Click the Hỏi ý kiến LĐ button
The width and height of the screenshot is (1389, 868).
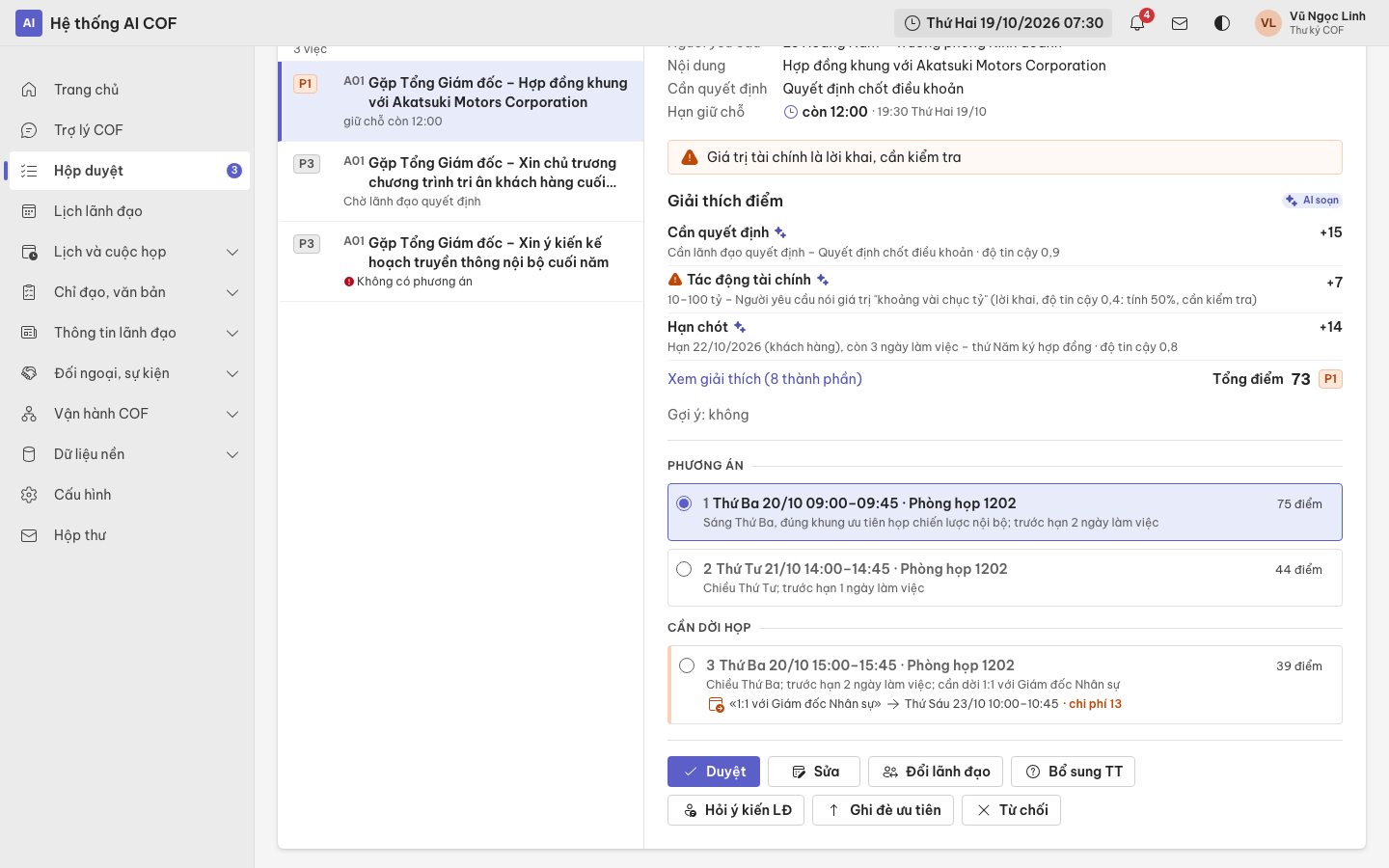coord(736,810)
